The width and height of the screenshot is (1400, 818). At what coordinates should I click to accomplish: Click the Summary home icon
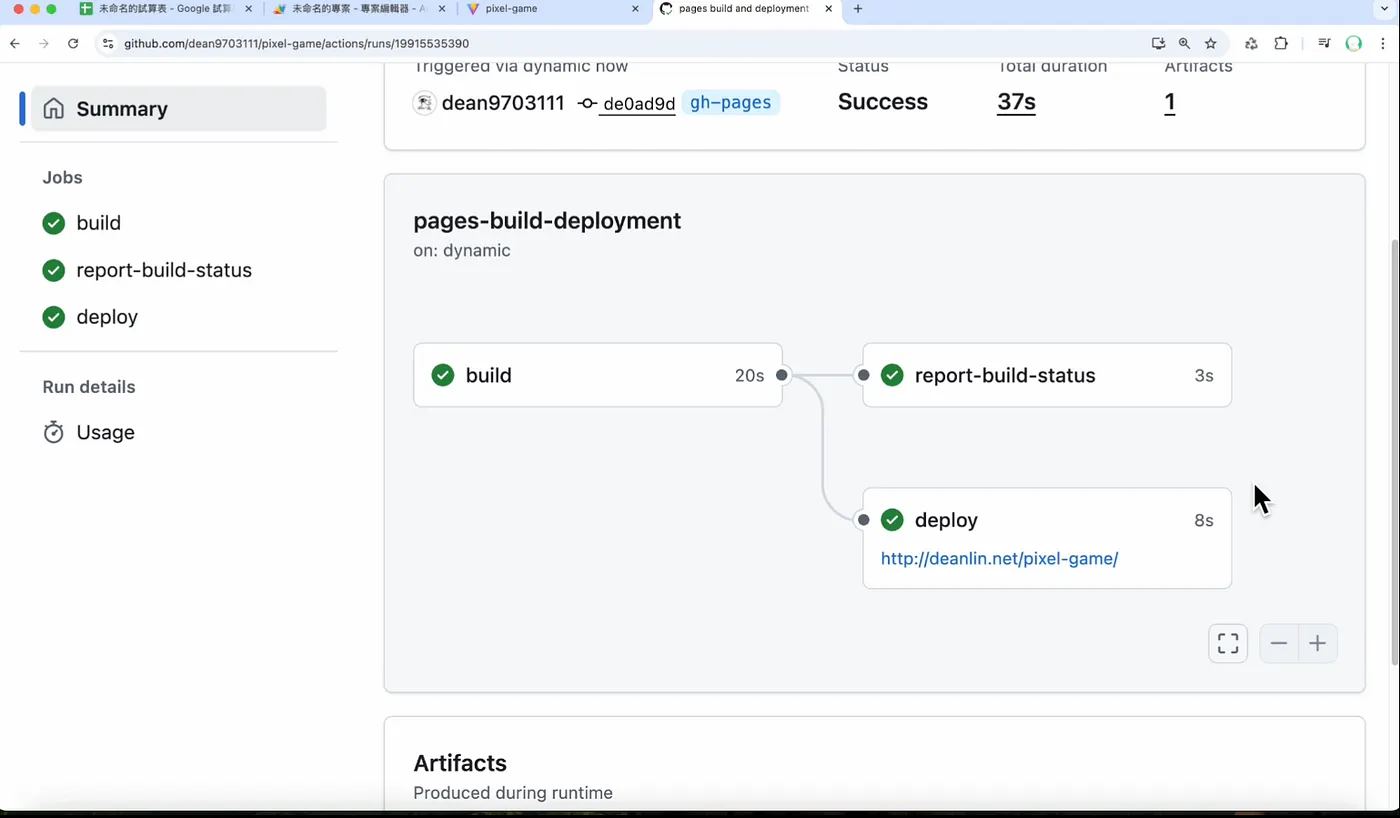[54, 109]
